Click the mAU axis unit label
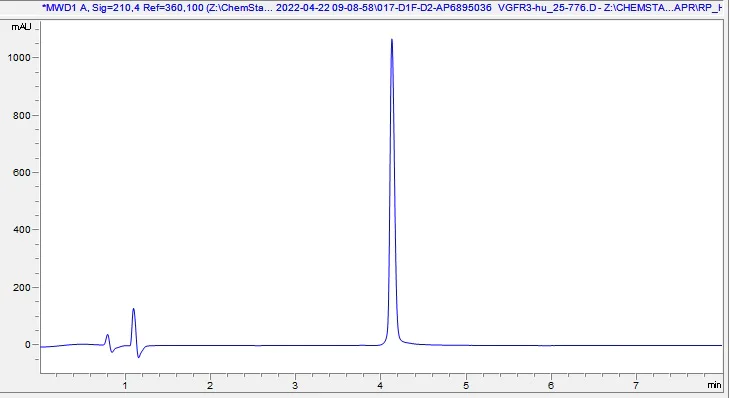 click(x=21, y=27)
